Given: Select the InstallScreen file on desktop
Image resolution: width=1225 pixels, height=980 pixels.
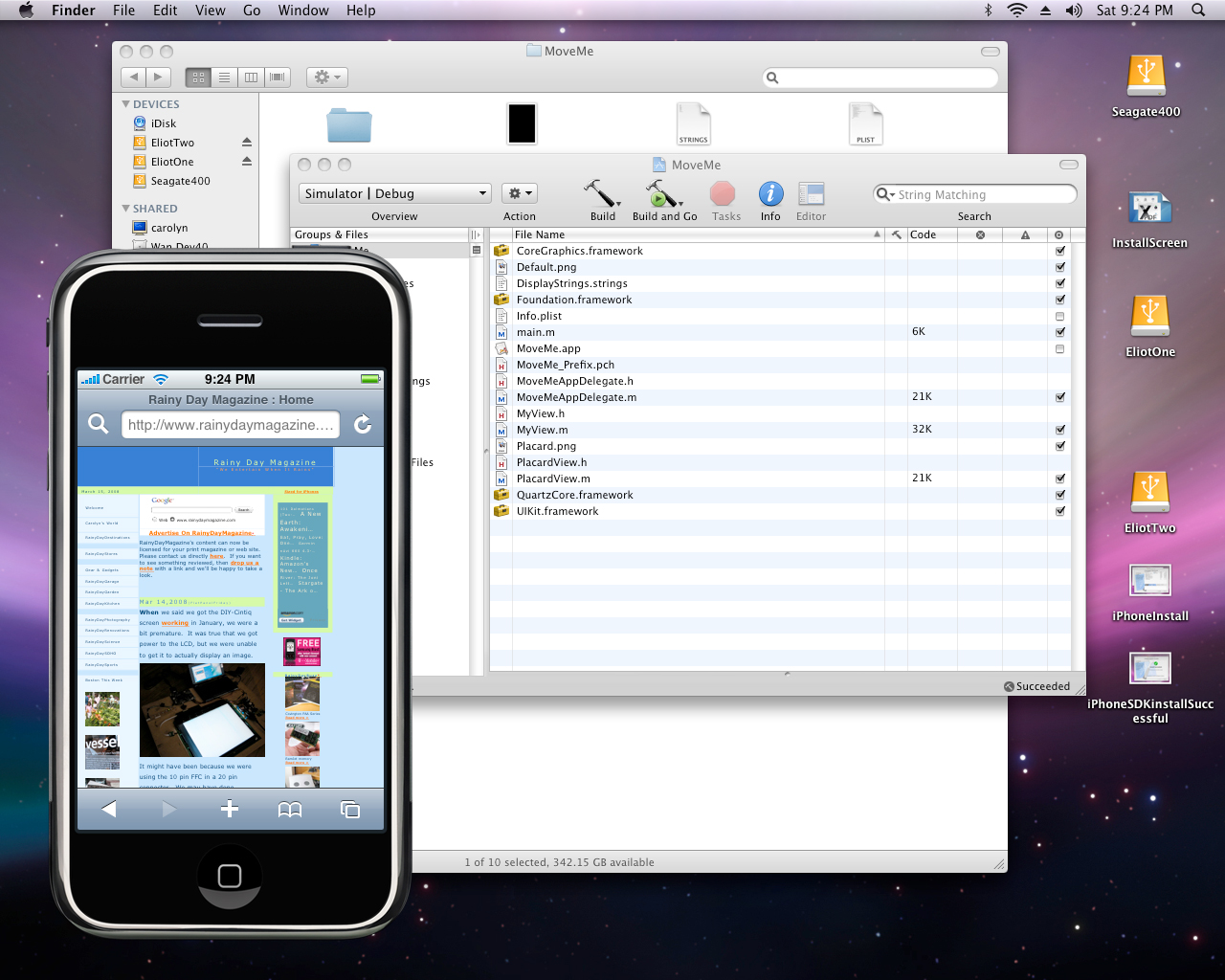Looking at the screenshot, I should click(x=1149, y=207).
